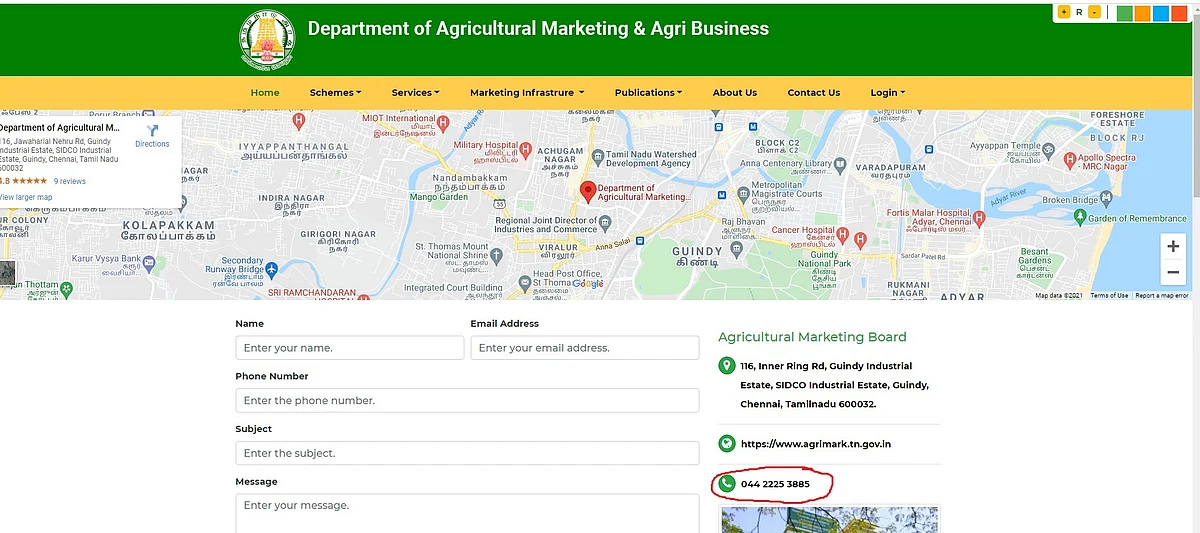Expand the Marketing Infrastrure dropdown menu
1200x533 pixels.
tap(526, 92)
